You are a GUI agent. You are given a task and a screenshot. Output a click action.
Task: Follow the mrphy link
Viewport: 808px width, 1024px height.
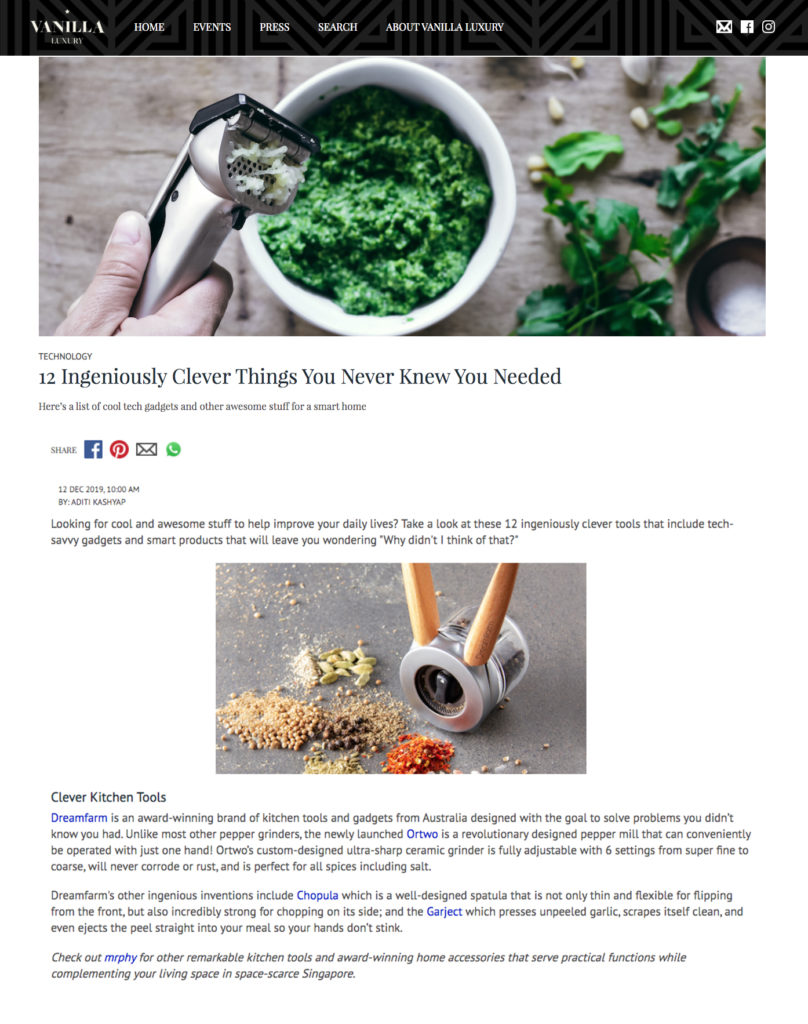click(x=121, y=957)
